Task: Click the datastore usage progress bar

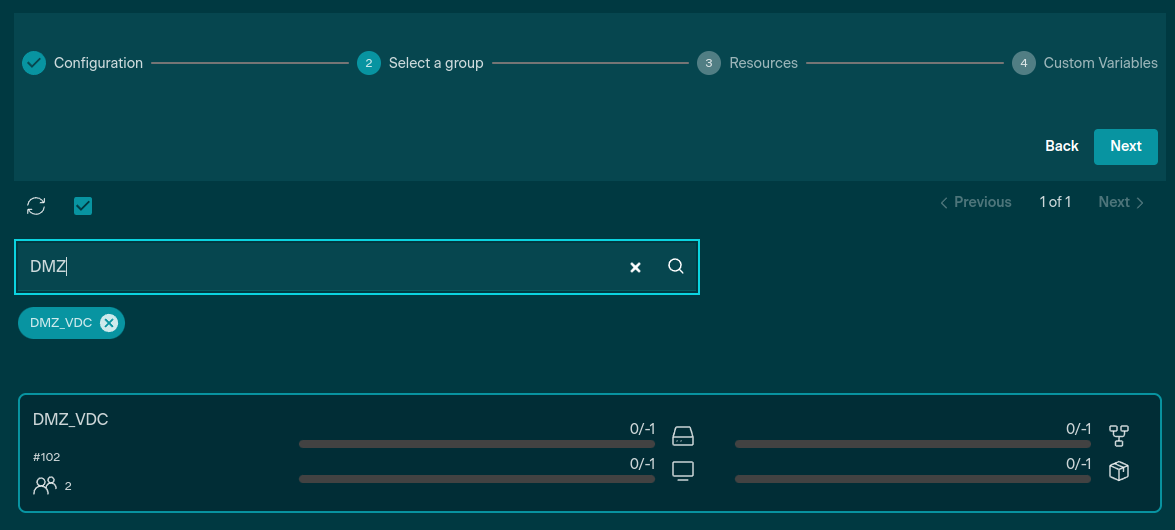Action: (x=476, y=444)
